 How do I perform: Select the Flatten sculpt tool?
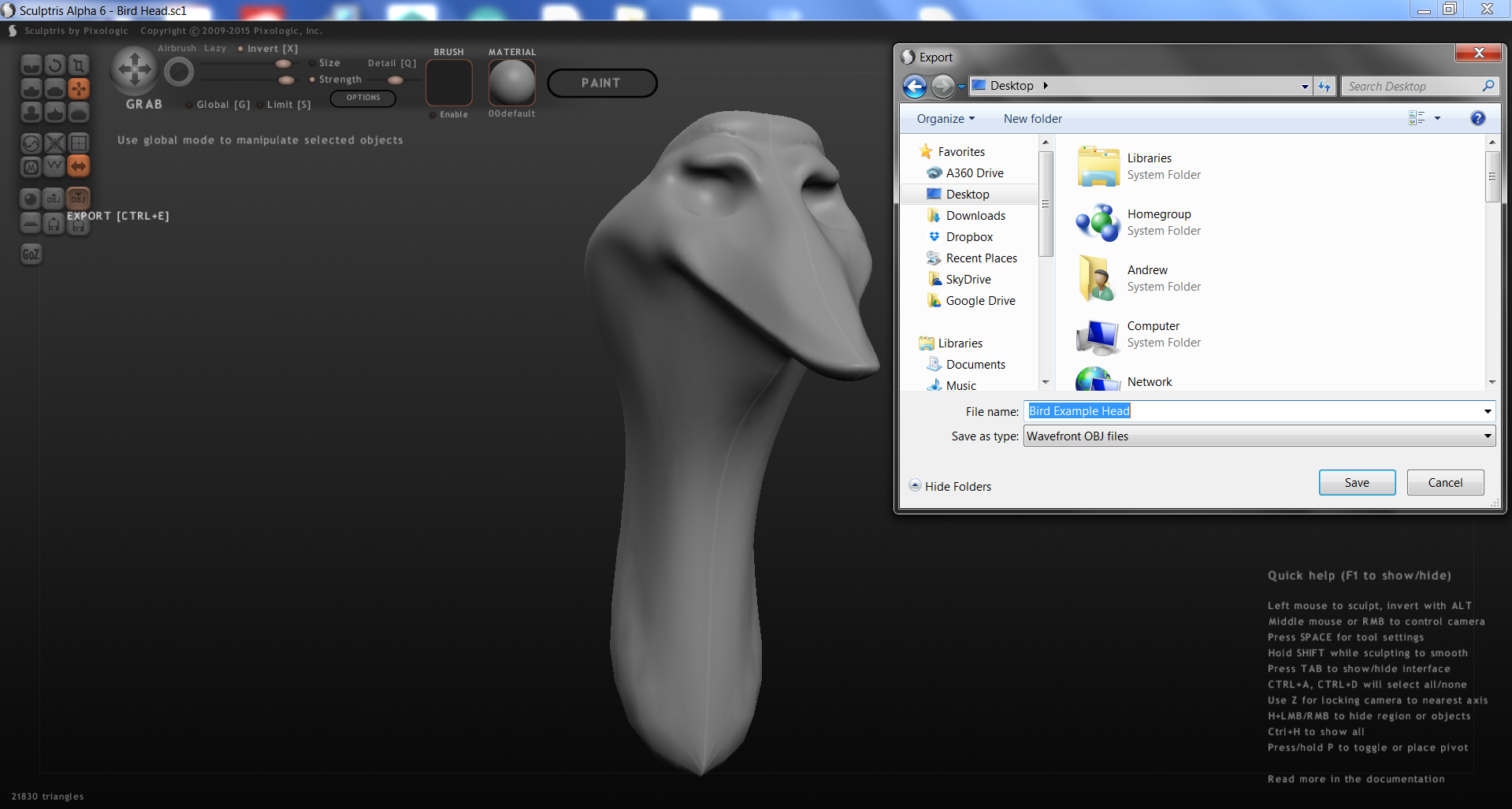(55, 89)
